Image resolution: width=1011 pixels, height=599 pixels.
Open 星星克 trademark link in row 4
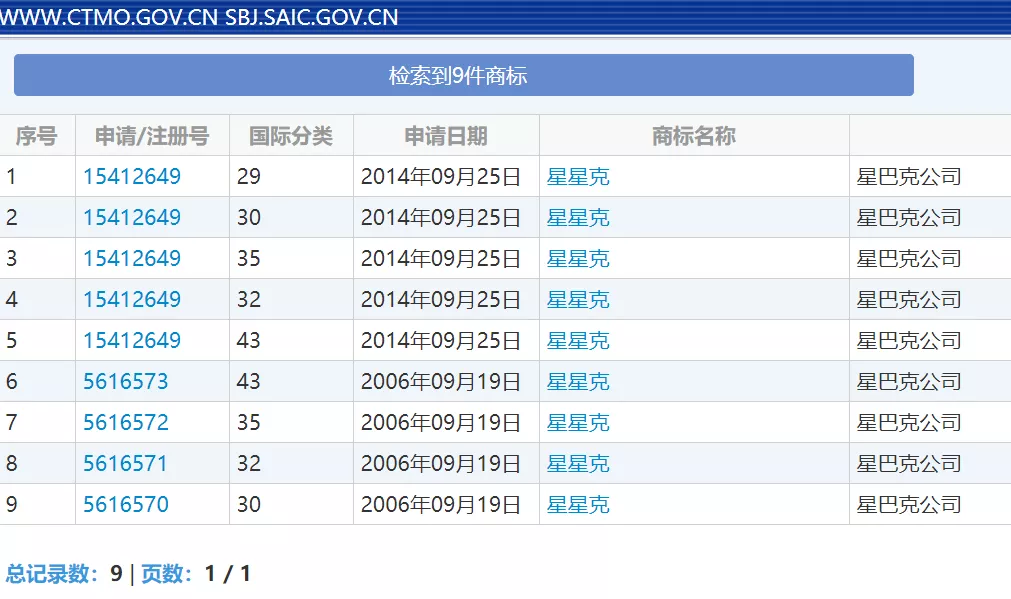point(578,299)
